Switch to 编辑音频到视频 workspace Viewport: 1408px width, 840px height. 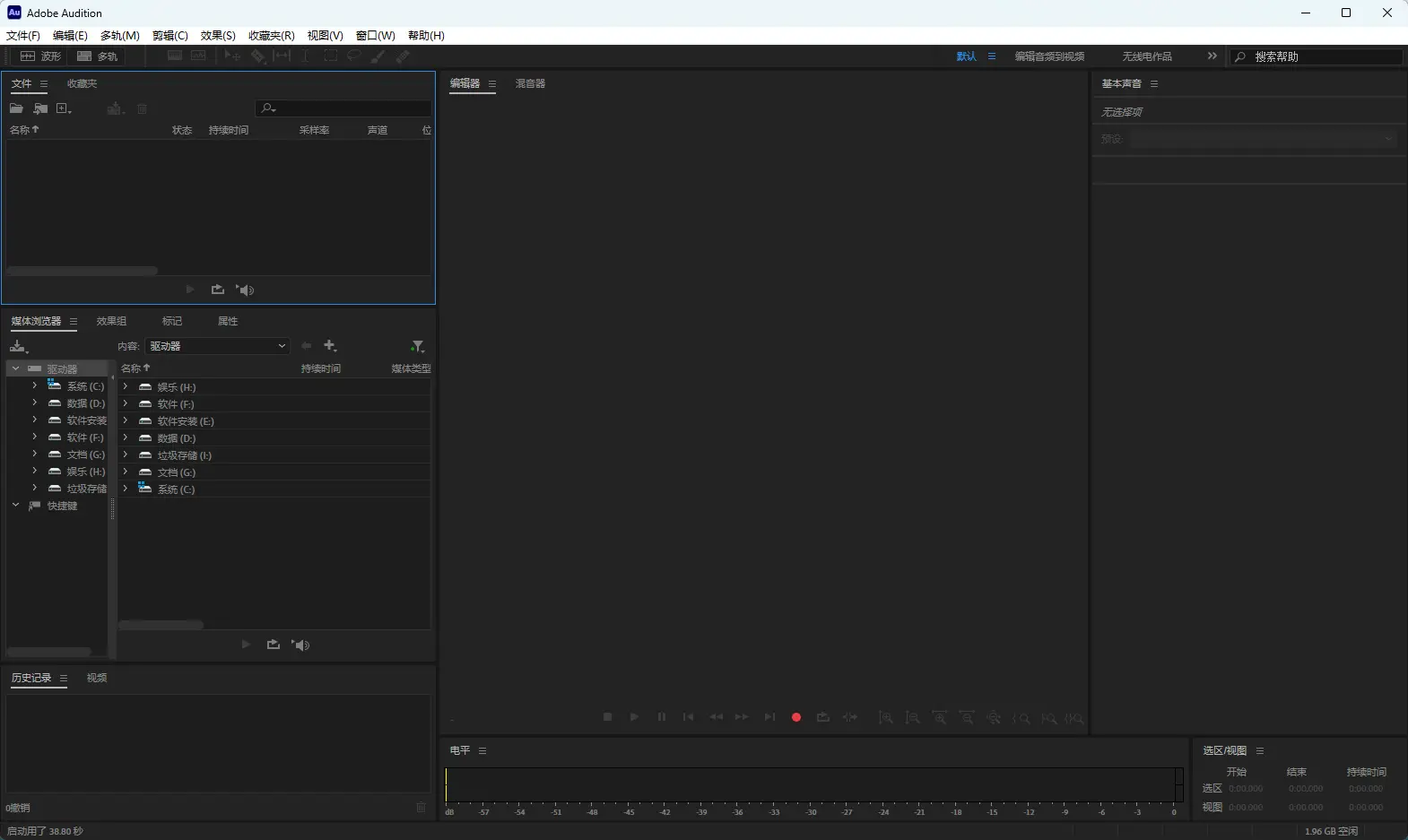click(x=1049, y=56)
